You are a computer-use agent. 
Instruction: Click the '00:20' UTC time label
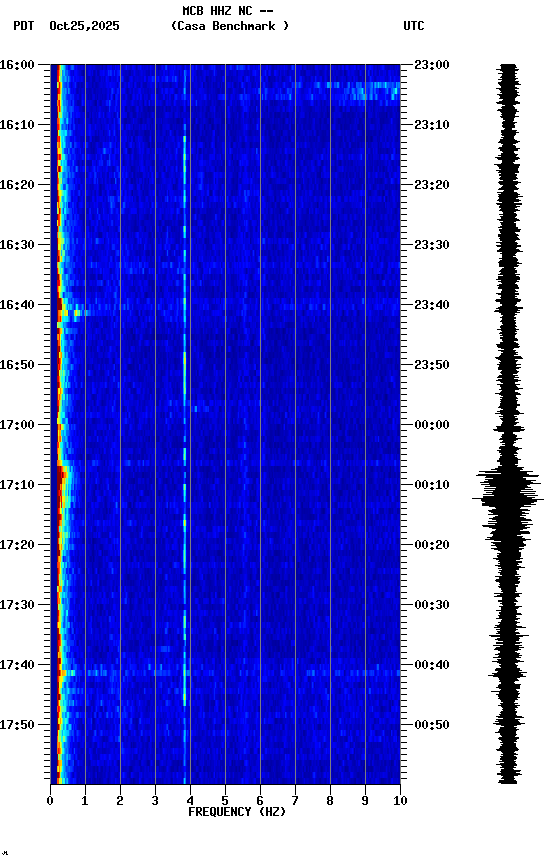click(x=432, y=545)
